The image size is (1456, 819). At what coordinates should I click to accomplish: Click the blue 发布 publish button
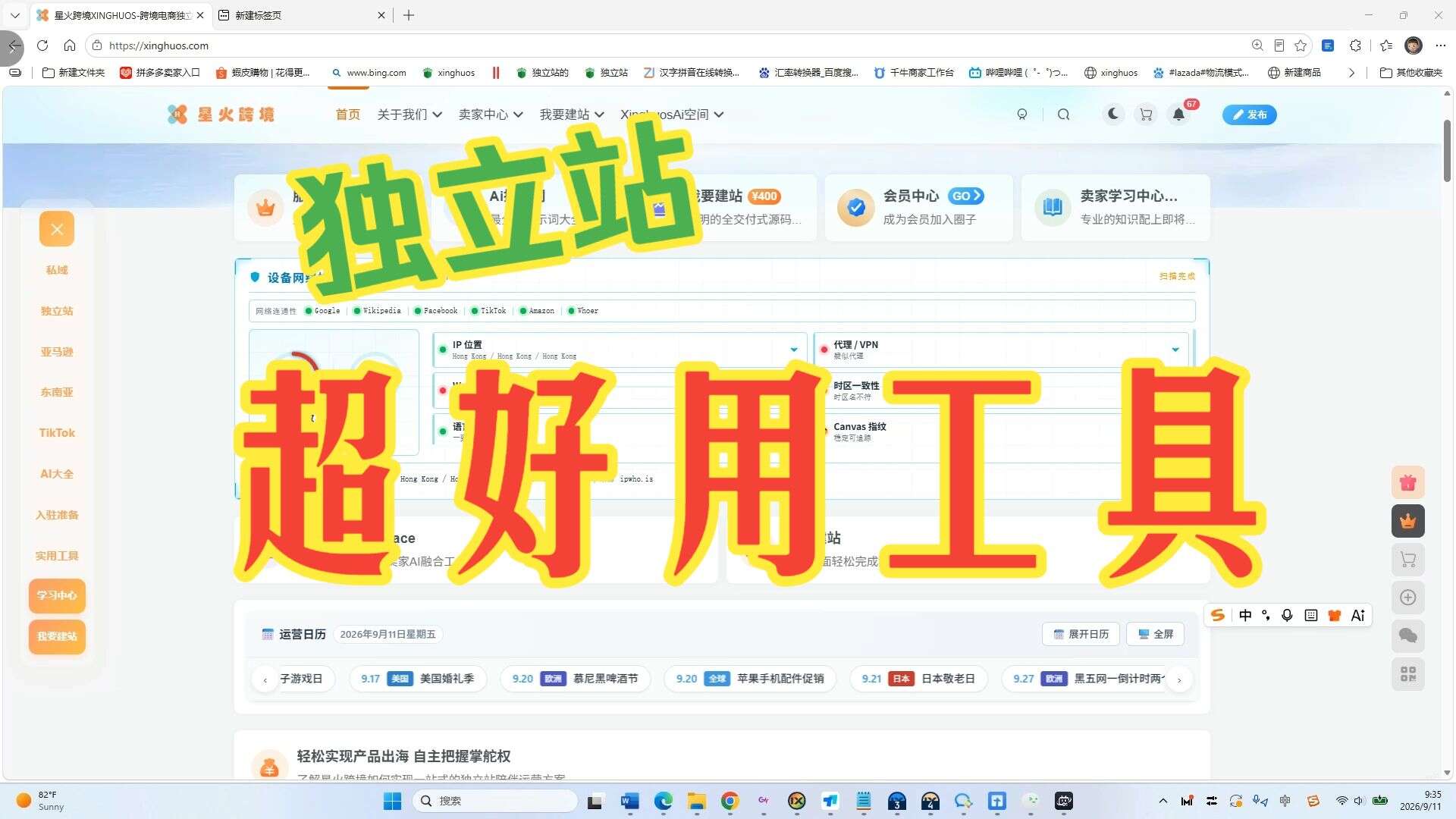click(1249, 115)
